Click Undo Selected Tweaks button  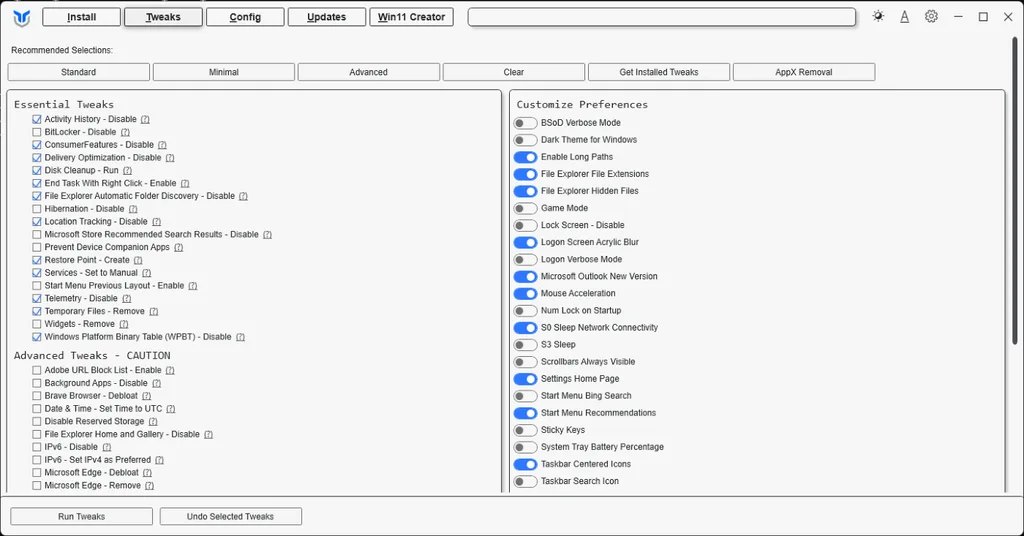point(231,516)
